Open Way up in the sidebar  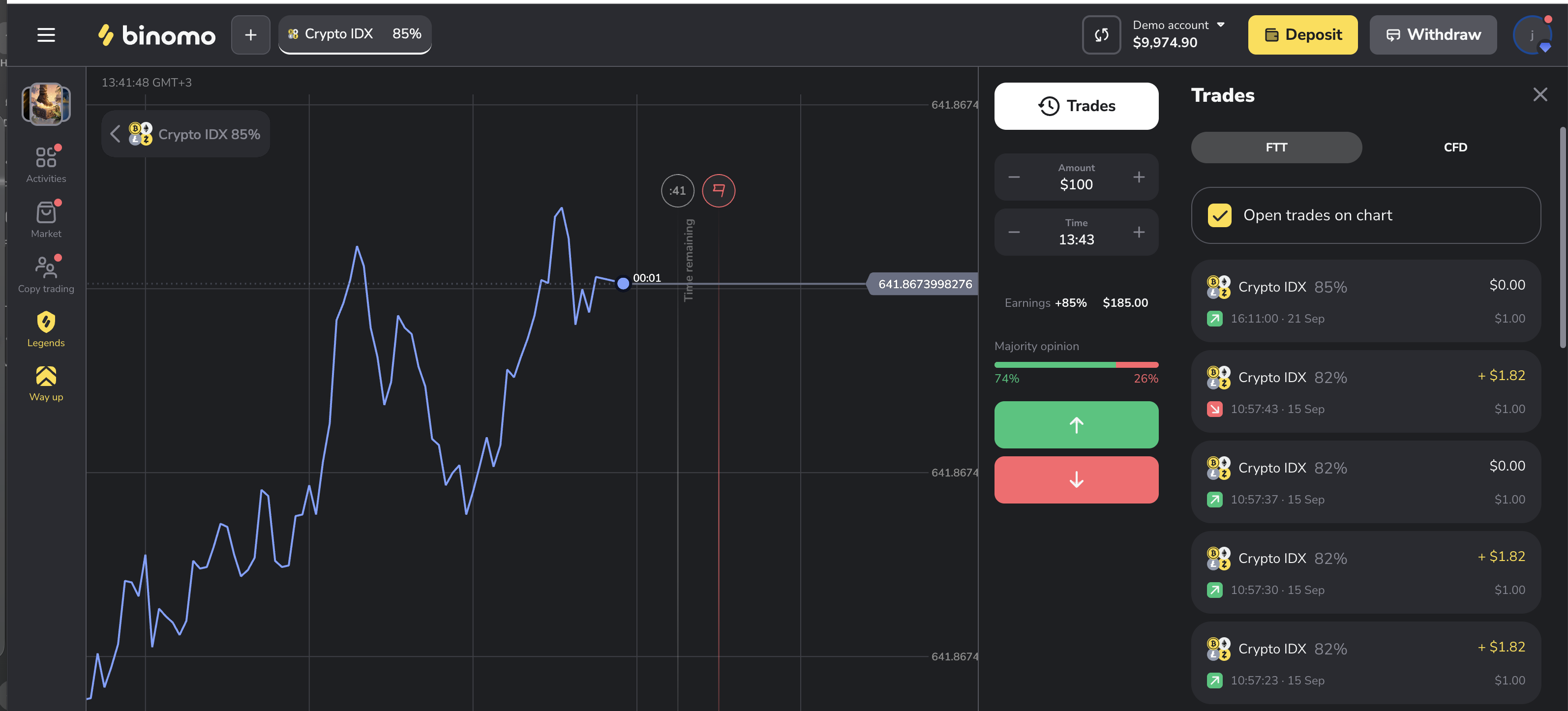(x=46, y=384)
